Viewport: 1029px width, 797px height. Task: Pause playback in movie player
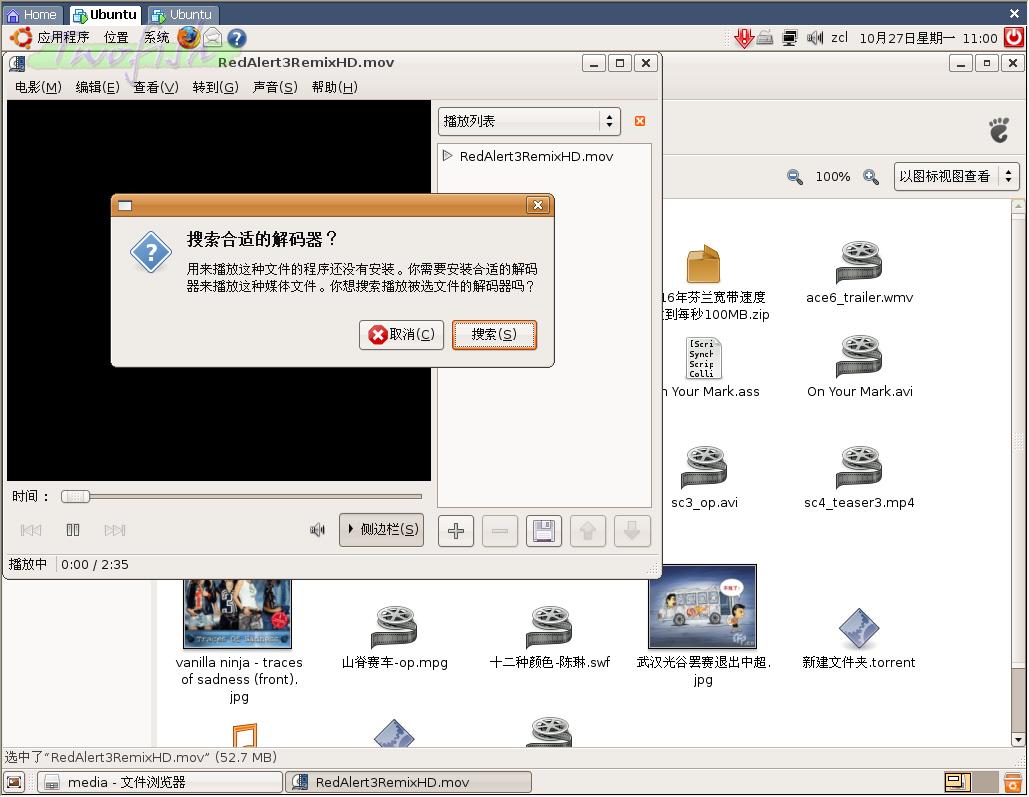(73, 530)
